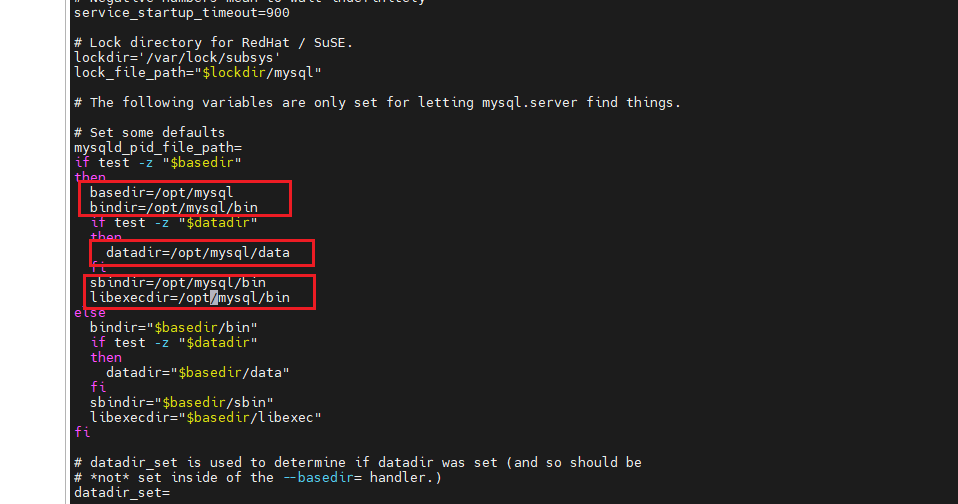Click the final magenta fi keyword
The height and width of the screenshot is (504, 958).
[x=82, y=433]
